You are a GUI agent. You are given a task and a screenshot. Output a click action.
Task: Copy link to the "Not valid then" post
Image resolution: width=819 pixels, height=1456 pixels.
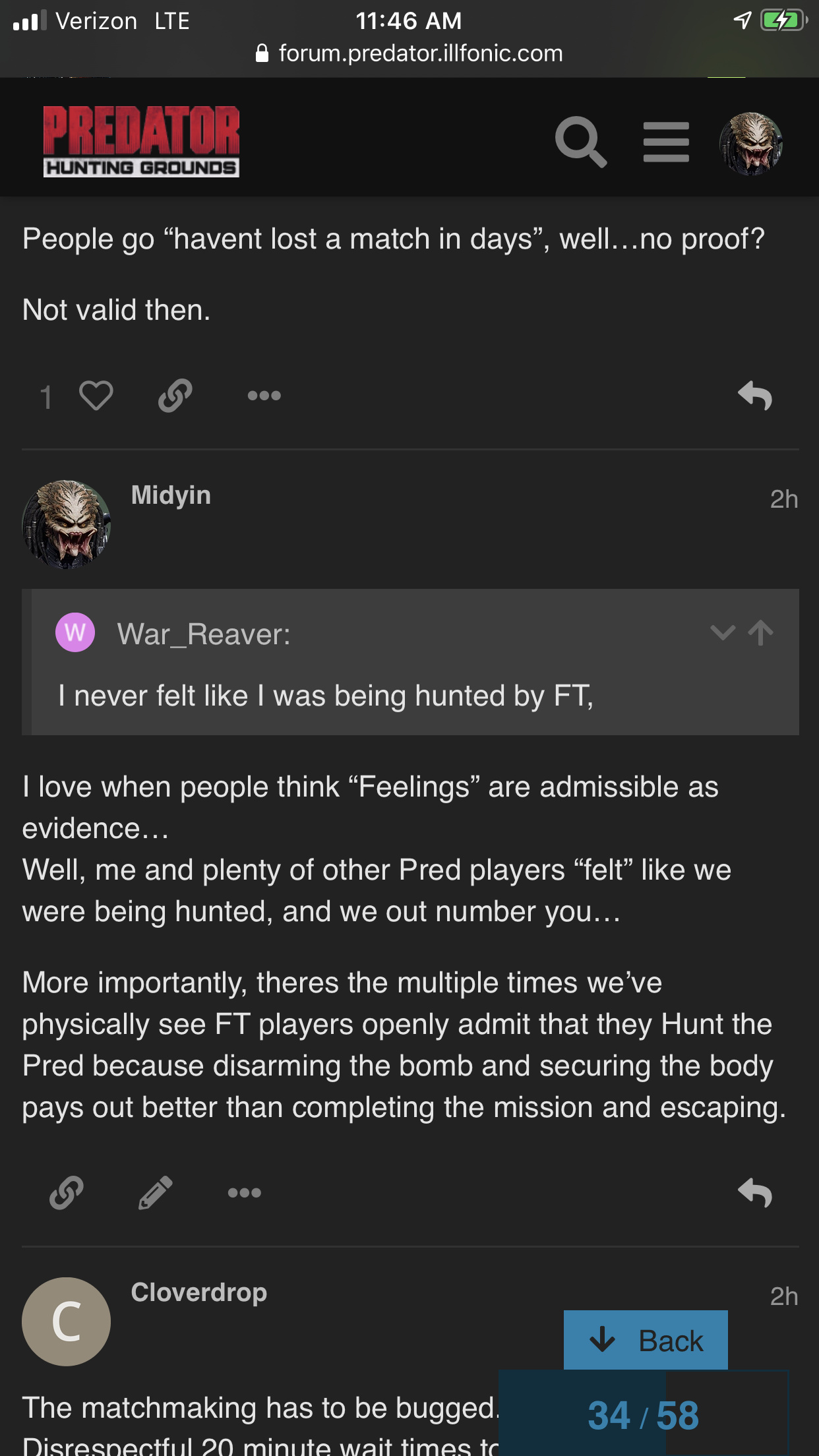(175, 396)
